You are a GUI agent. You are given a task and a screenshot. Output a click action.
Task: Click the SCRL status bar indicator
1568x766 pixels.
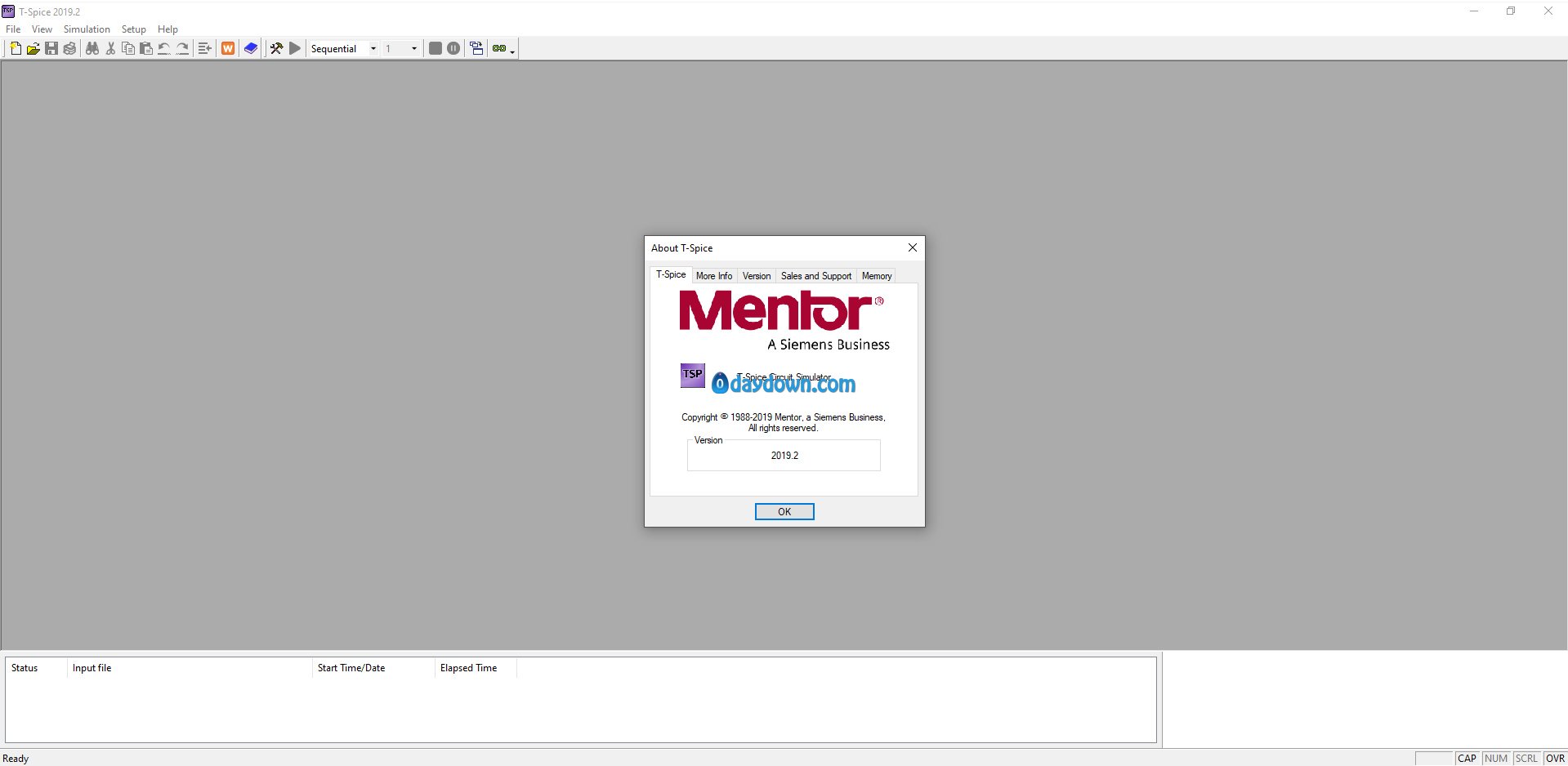click(1526, 759)
